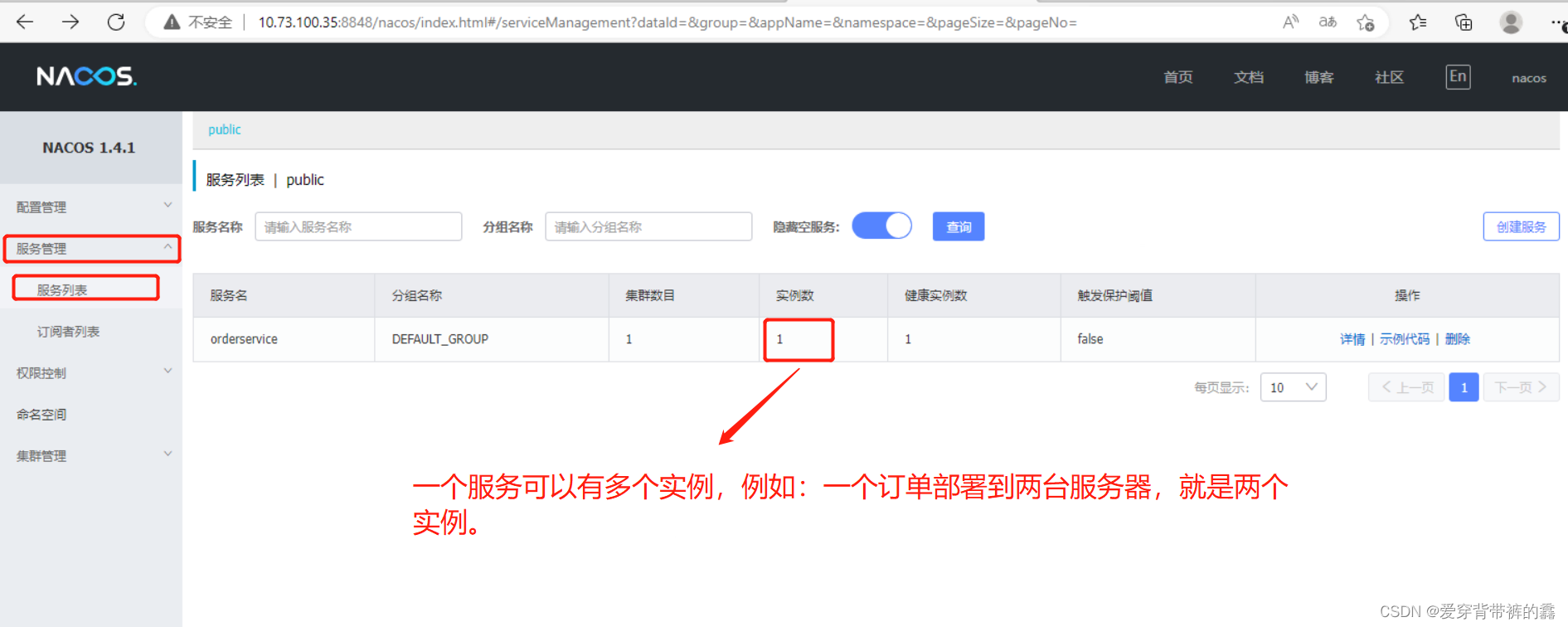
Task: Add page to favorites with star-plus icon
Action: tap(1366, 22)
